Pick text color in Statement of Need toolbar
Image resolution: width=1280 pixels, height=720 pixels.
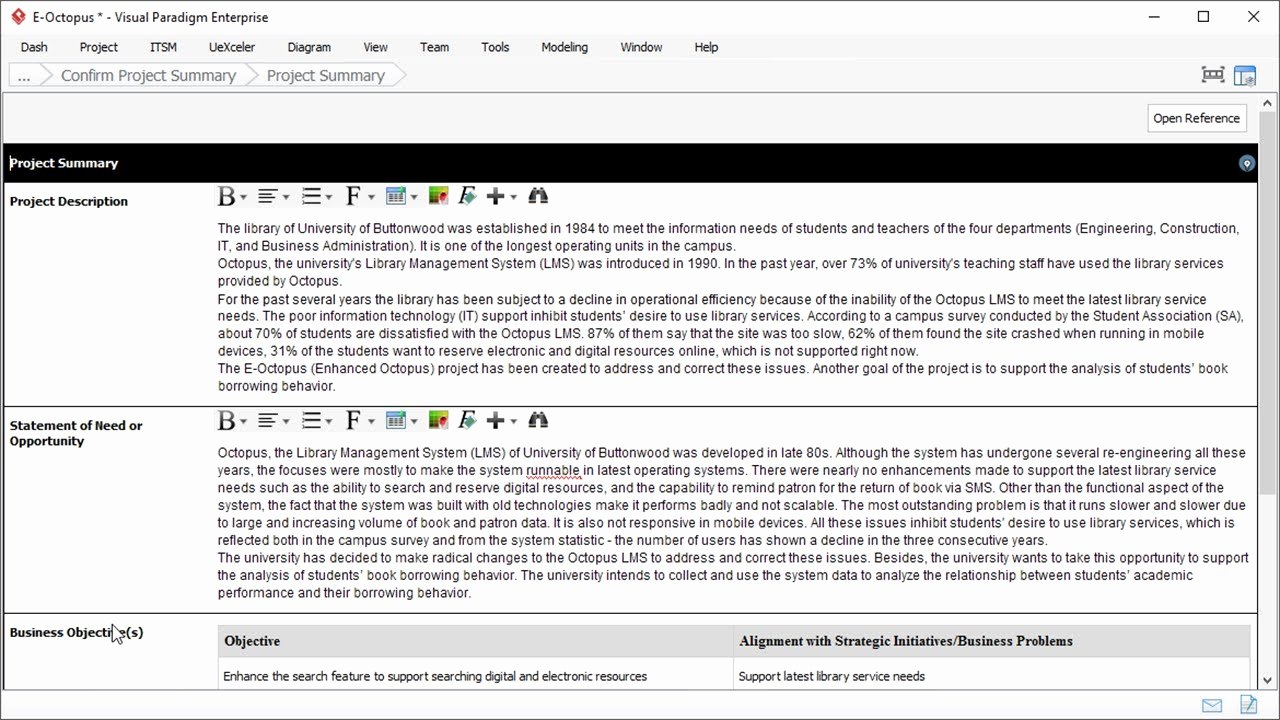[x=438, y=420]
